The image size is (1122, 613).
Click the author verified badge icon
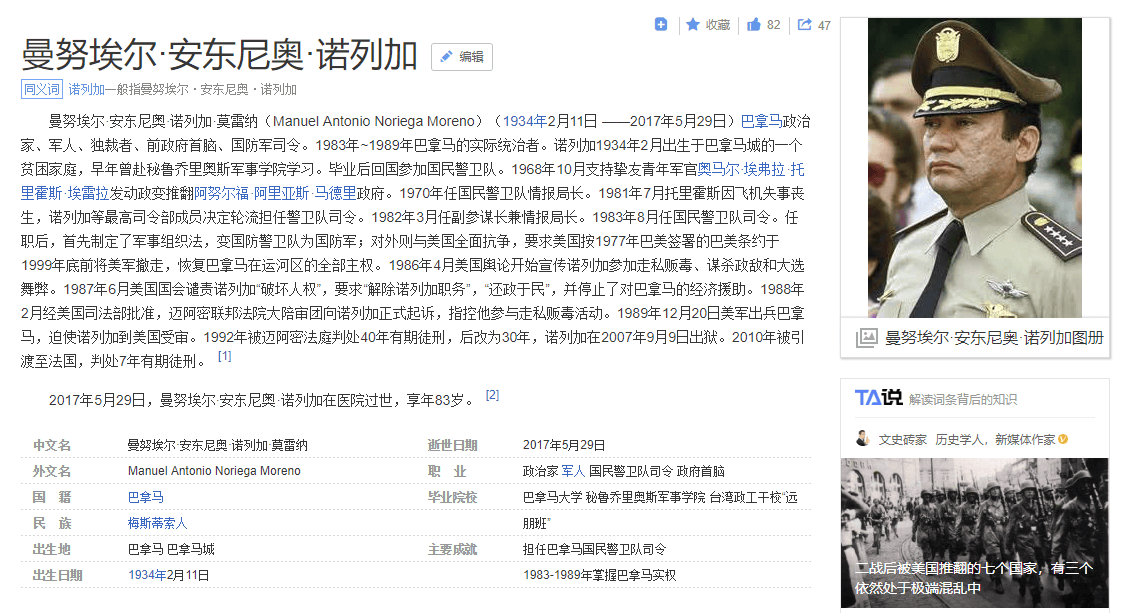click(x=1063, y=439)
